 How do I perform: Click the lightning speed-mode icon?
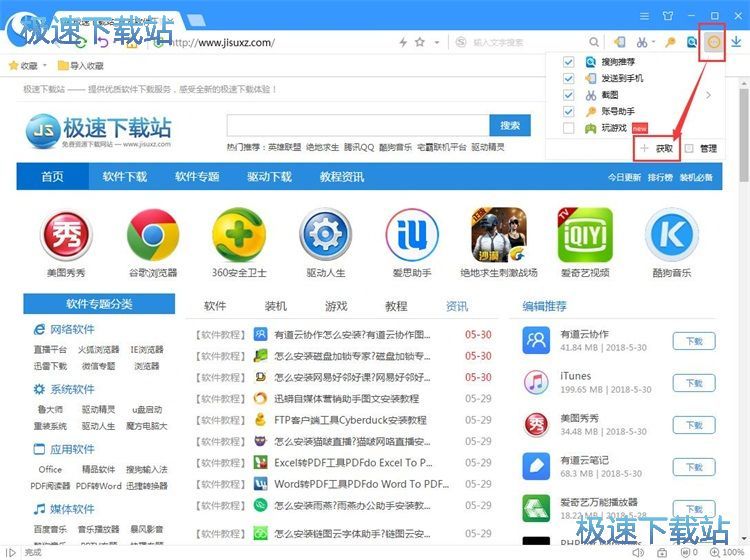pyautogui.click(x=403, y=42)
